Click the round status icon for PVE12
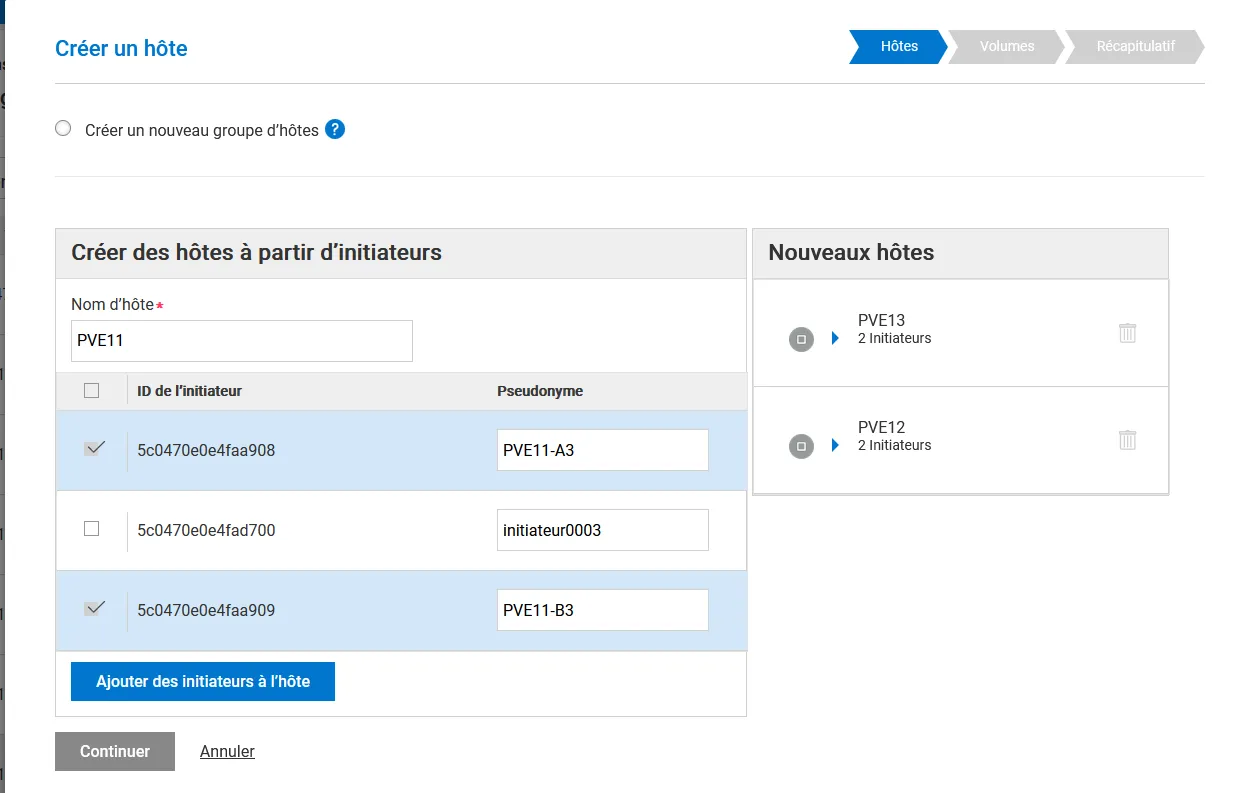The height and width of the screenshot is (793, 1241). (801, 446)
